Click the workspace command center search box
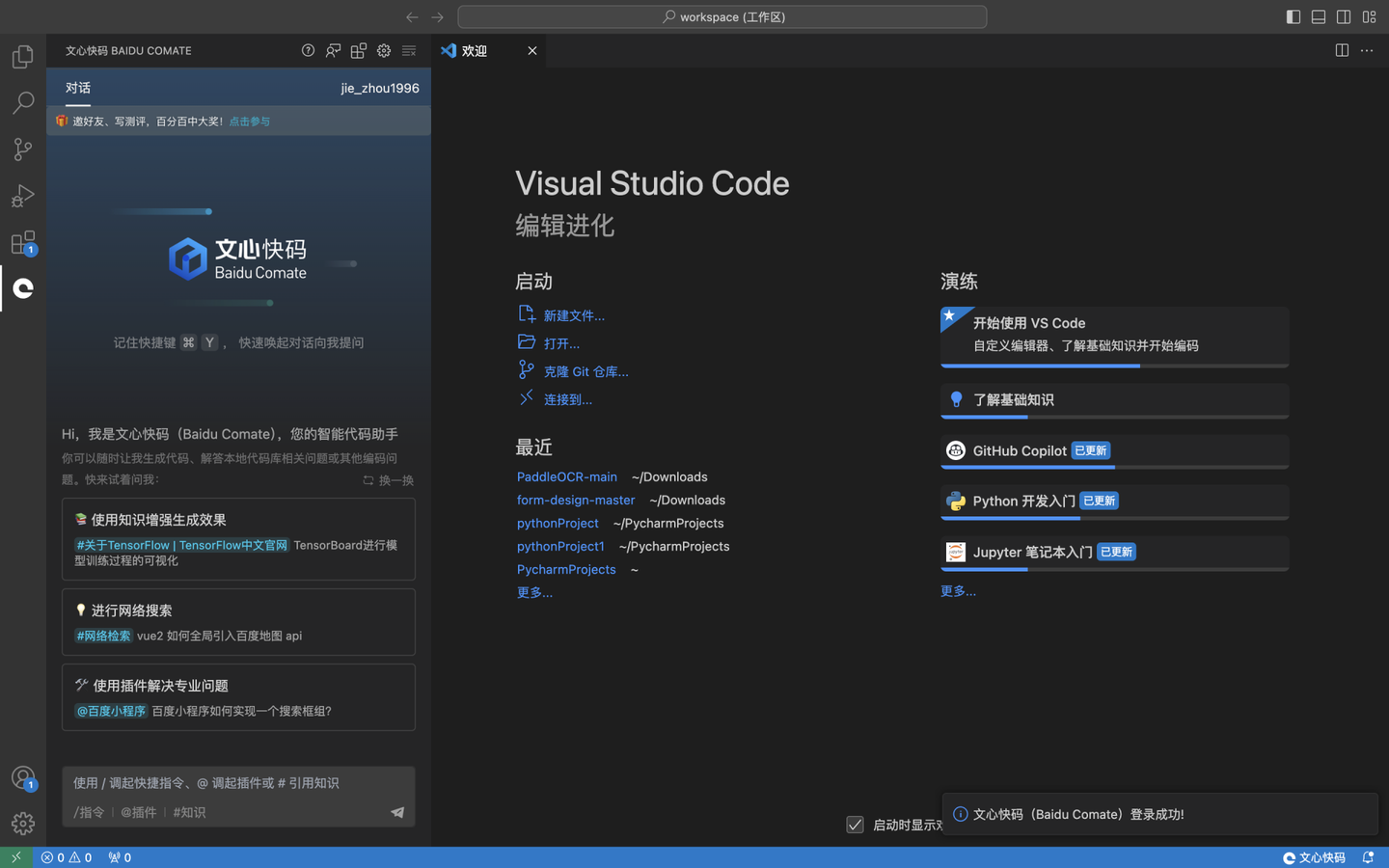 click(x=722, y=16)
